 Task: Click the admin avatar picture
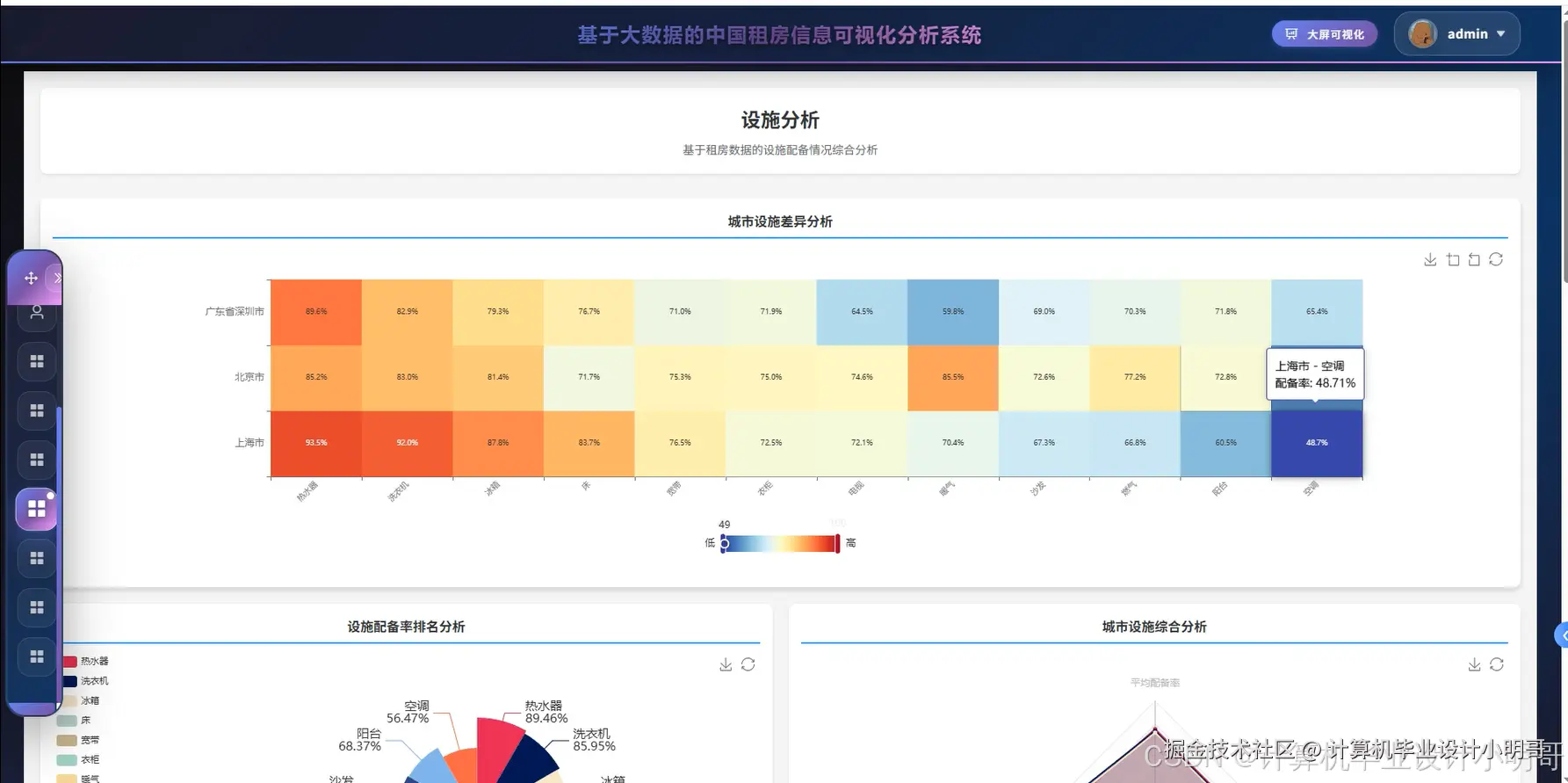coord(1422,34)
